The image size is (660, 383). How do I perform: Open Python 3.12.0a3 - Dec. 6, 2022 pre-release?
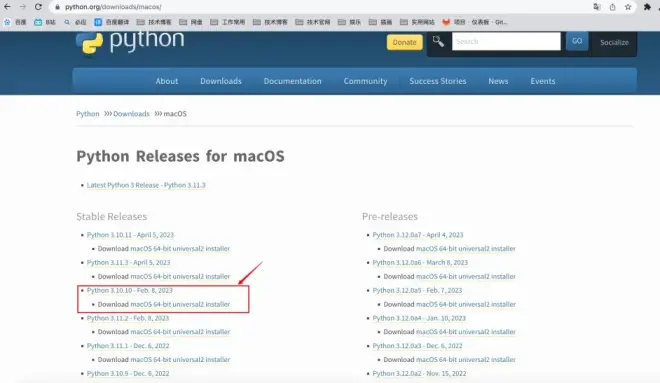click(417, 346)
